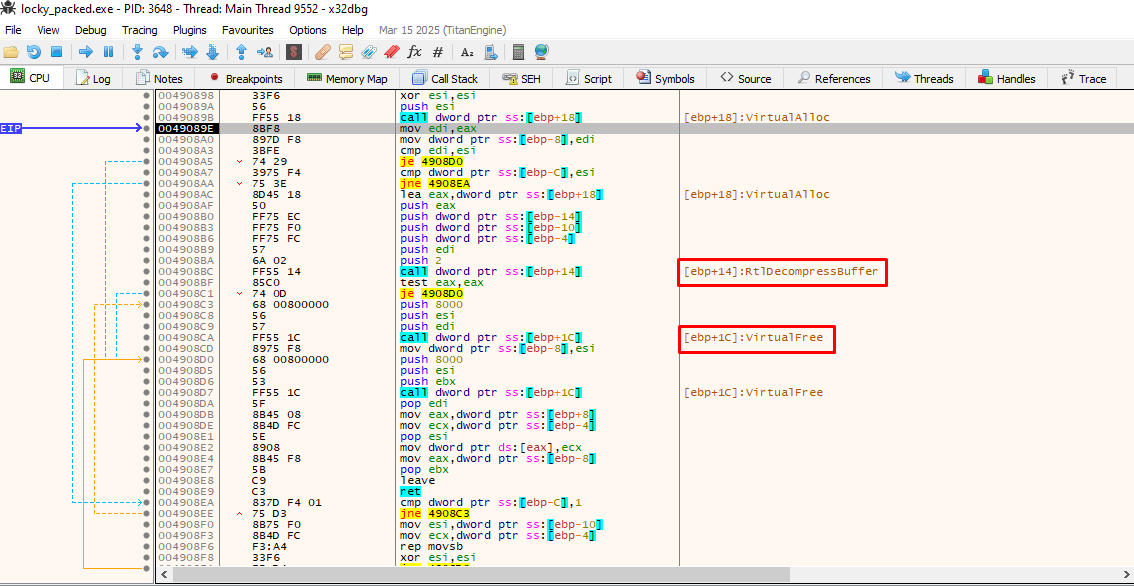The height and width of the screenshot is (586, 1134).
Task: Run the program with the blue arrow
Action: coord(86,52)
